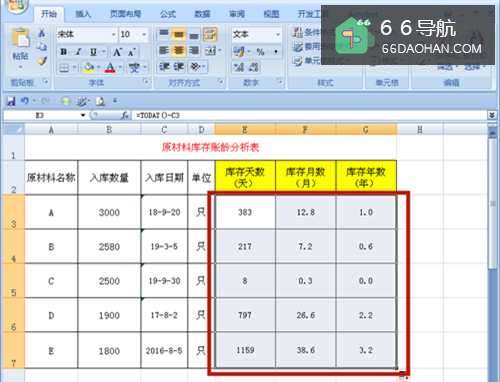Click the Fill Color bucket icon
500x382 pixels.
coord(89,68)
